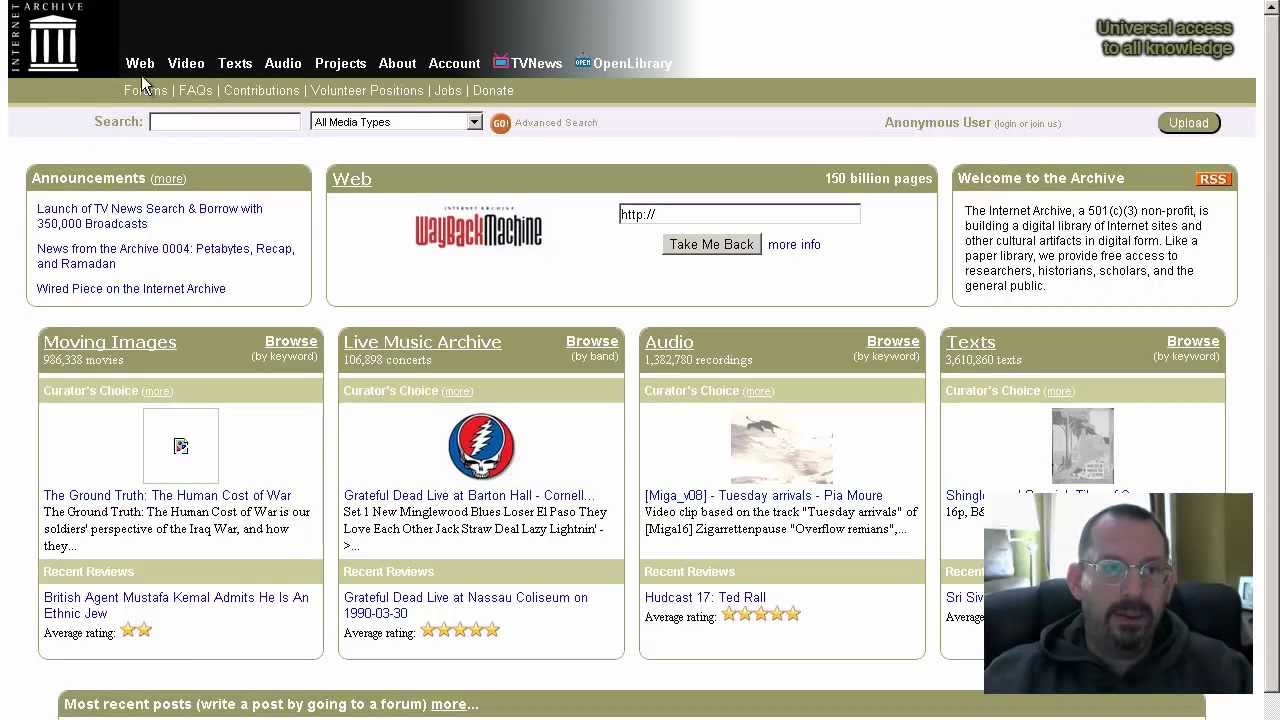Open the Ground Truth broken image thumbnail

pos(181,446)
